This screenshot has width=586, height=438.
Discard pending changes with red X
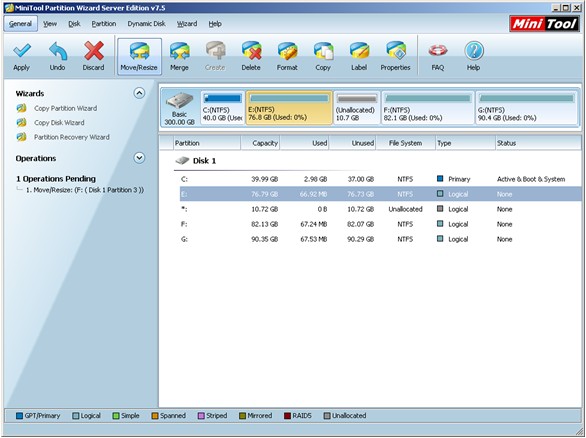(93, 56)
